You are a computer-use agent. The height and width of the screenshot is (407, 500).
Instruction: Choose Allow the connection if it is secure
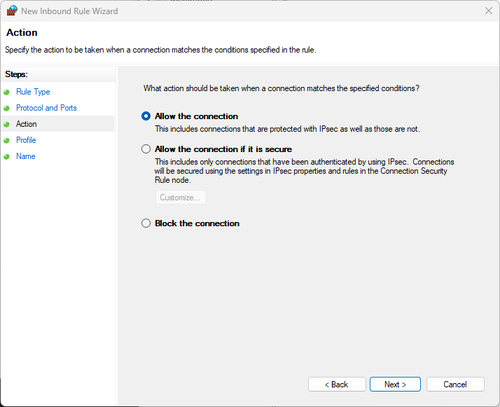(x=146, y=149)
